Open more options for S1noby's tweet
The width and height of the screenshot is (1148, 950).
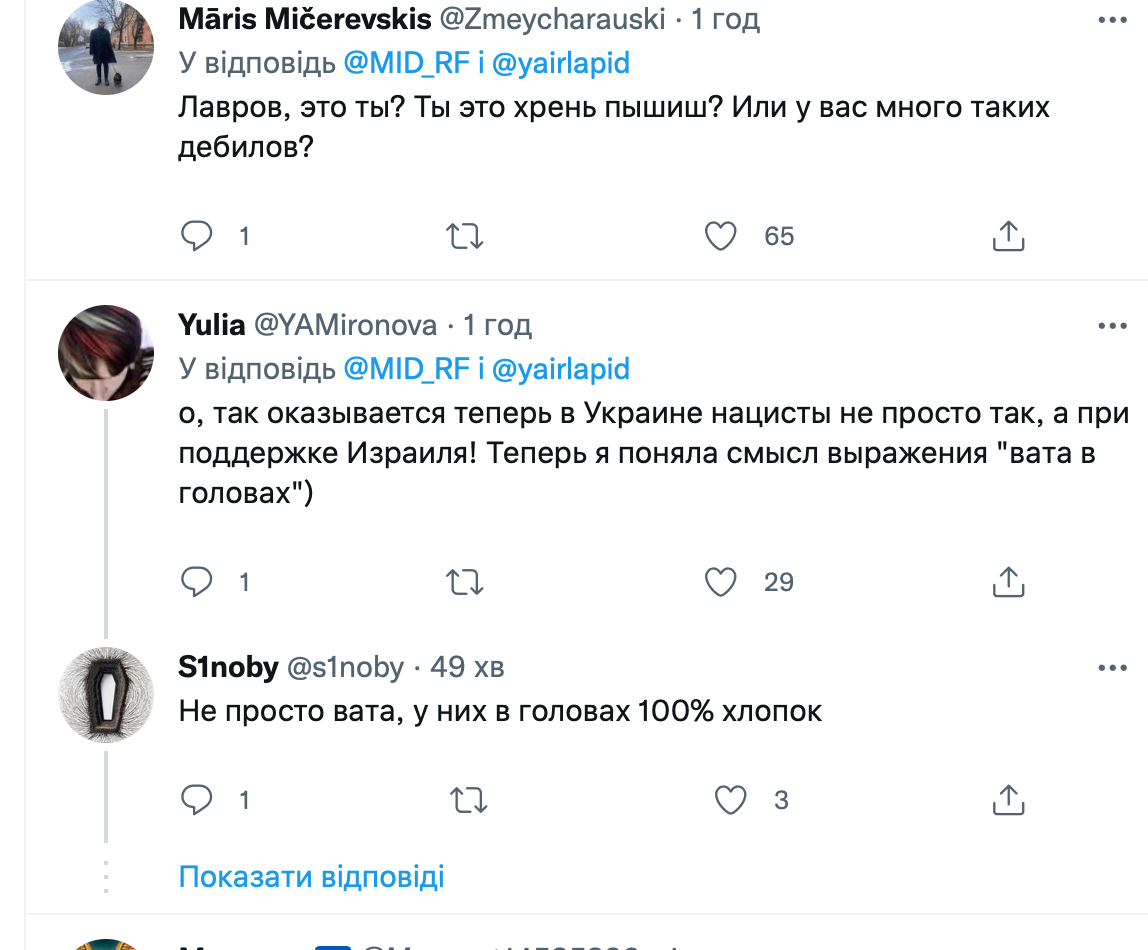1112,668
